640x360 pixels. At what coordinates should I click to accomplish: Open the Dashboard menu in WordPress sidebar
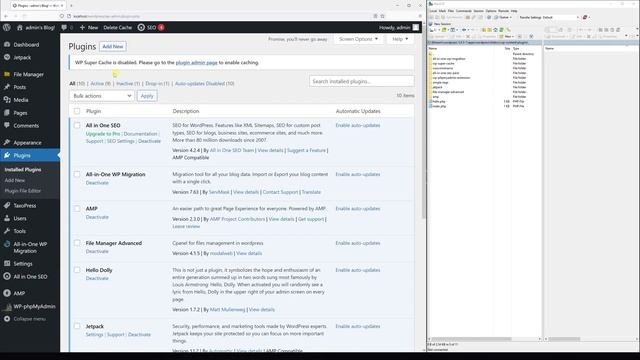coord(26,44)
